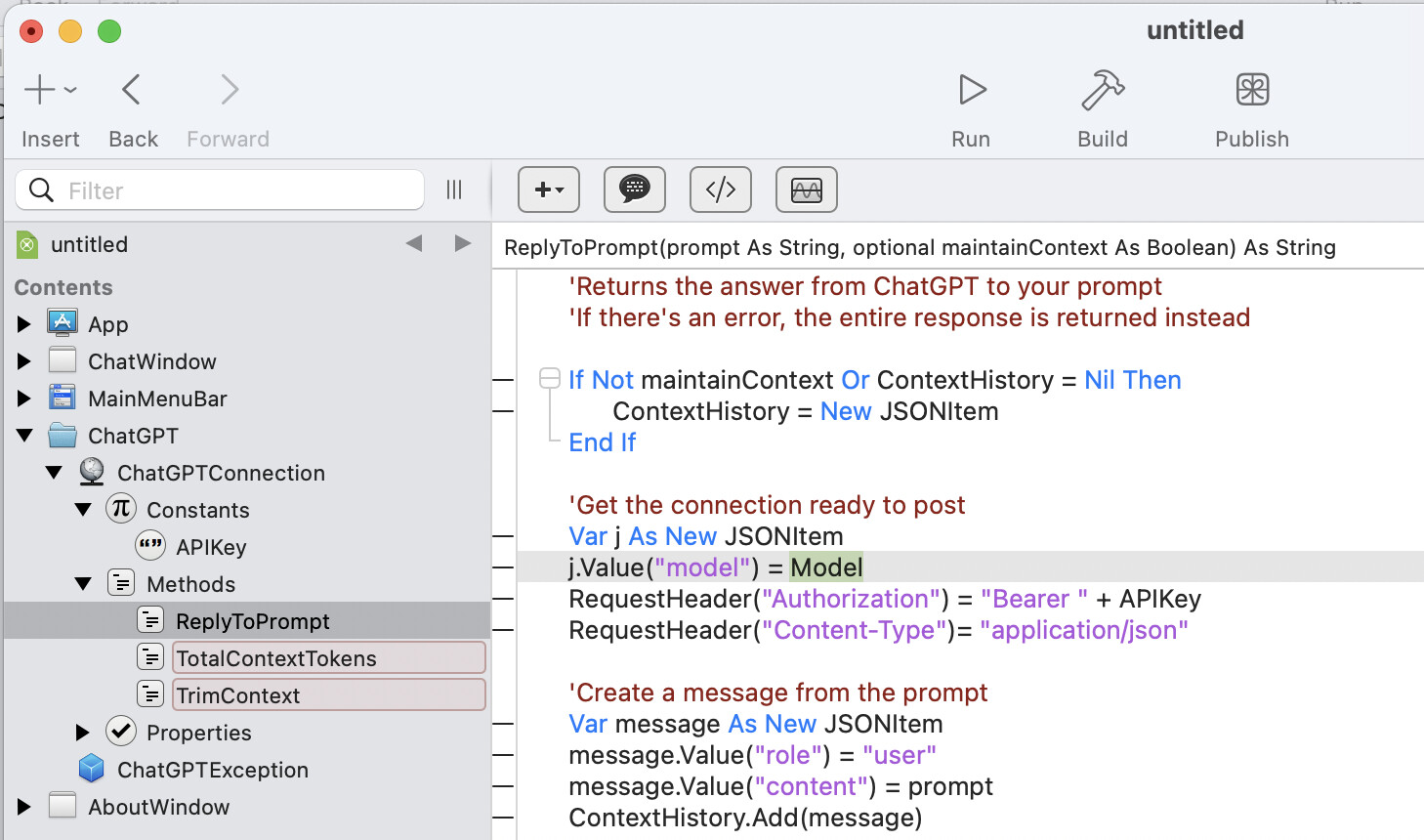
Task: Click the comment speech bubble editor button
Action: [635, 189]
